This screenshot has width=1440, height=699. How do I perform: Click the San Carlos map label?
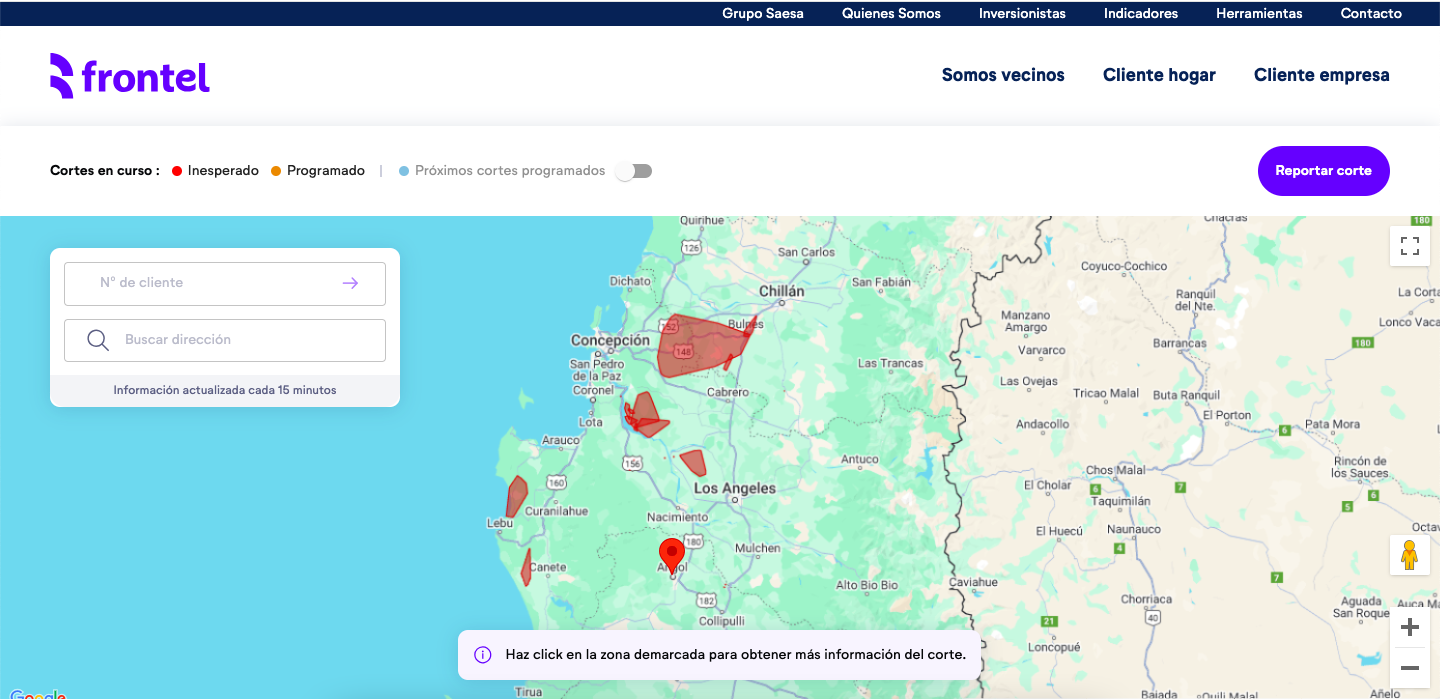[806, 253]
